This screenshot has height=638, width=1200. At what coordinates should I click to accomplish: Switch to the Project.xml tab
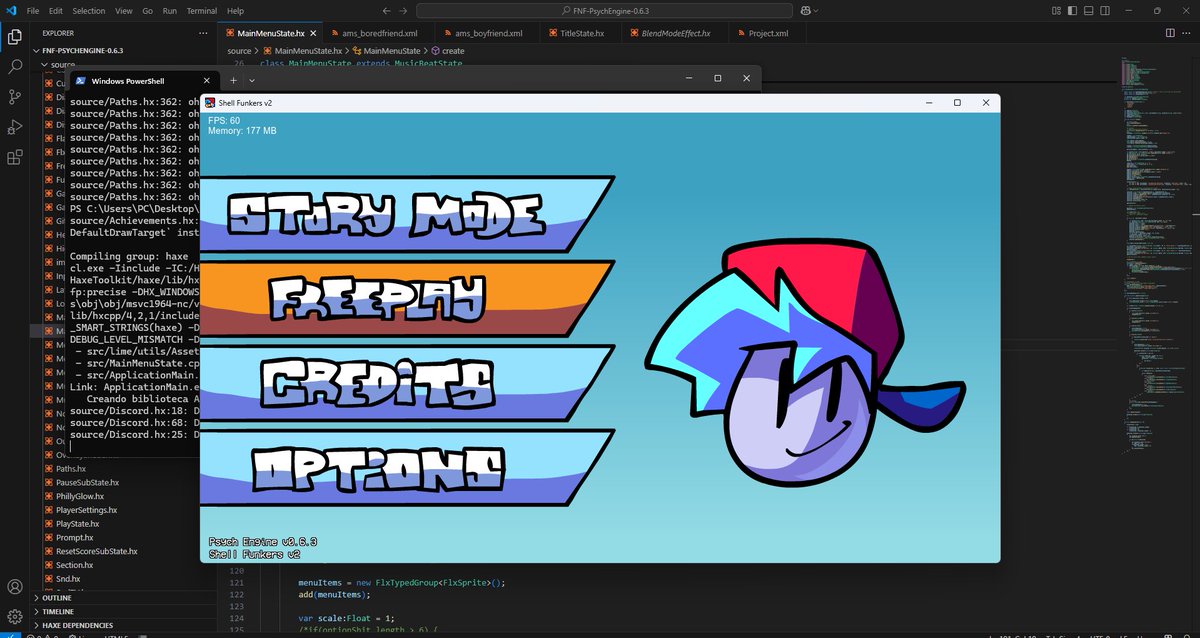[767, 33]
